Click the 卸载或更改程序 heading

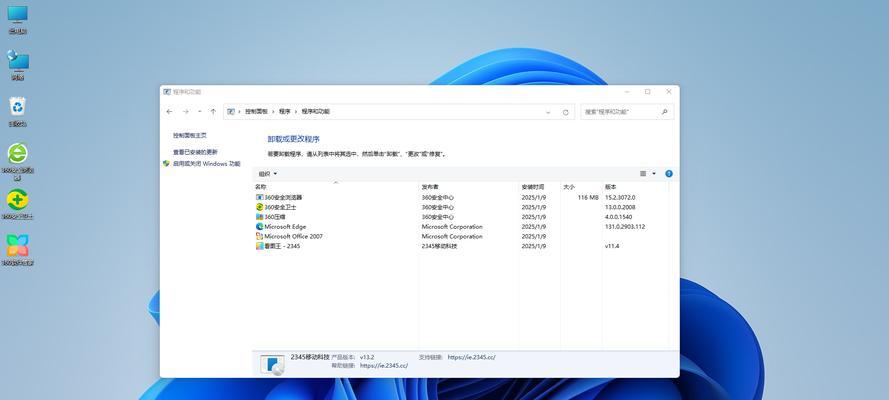point(294,139)
